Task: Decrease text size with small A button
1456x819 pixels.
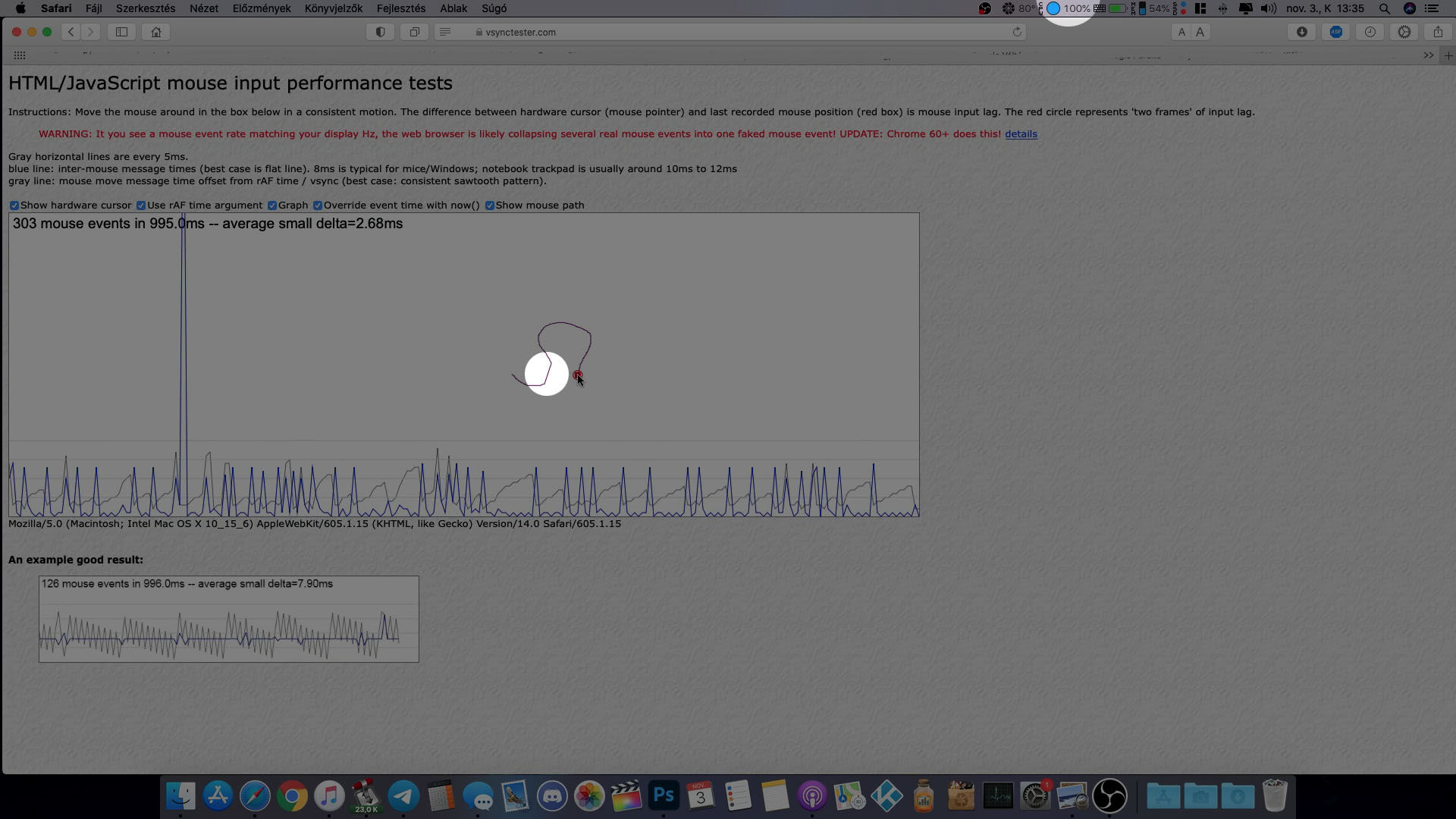Action: (x=1181, y=32)
